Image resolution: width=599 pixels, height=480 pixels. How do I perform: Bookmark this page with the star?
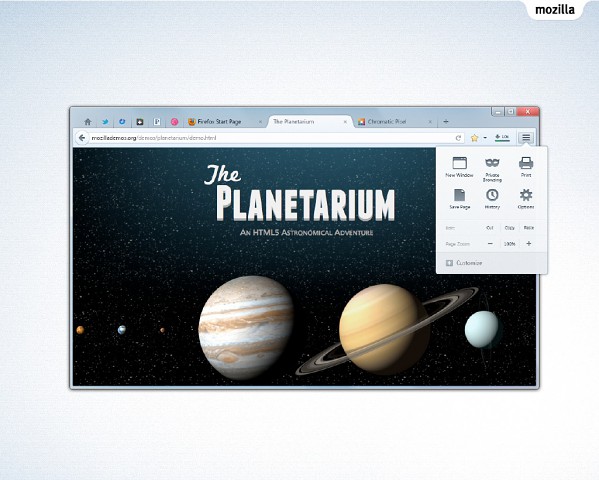click(x=474, y=138)
